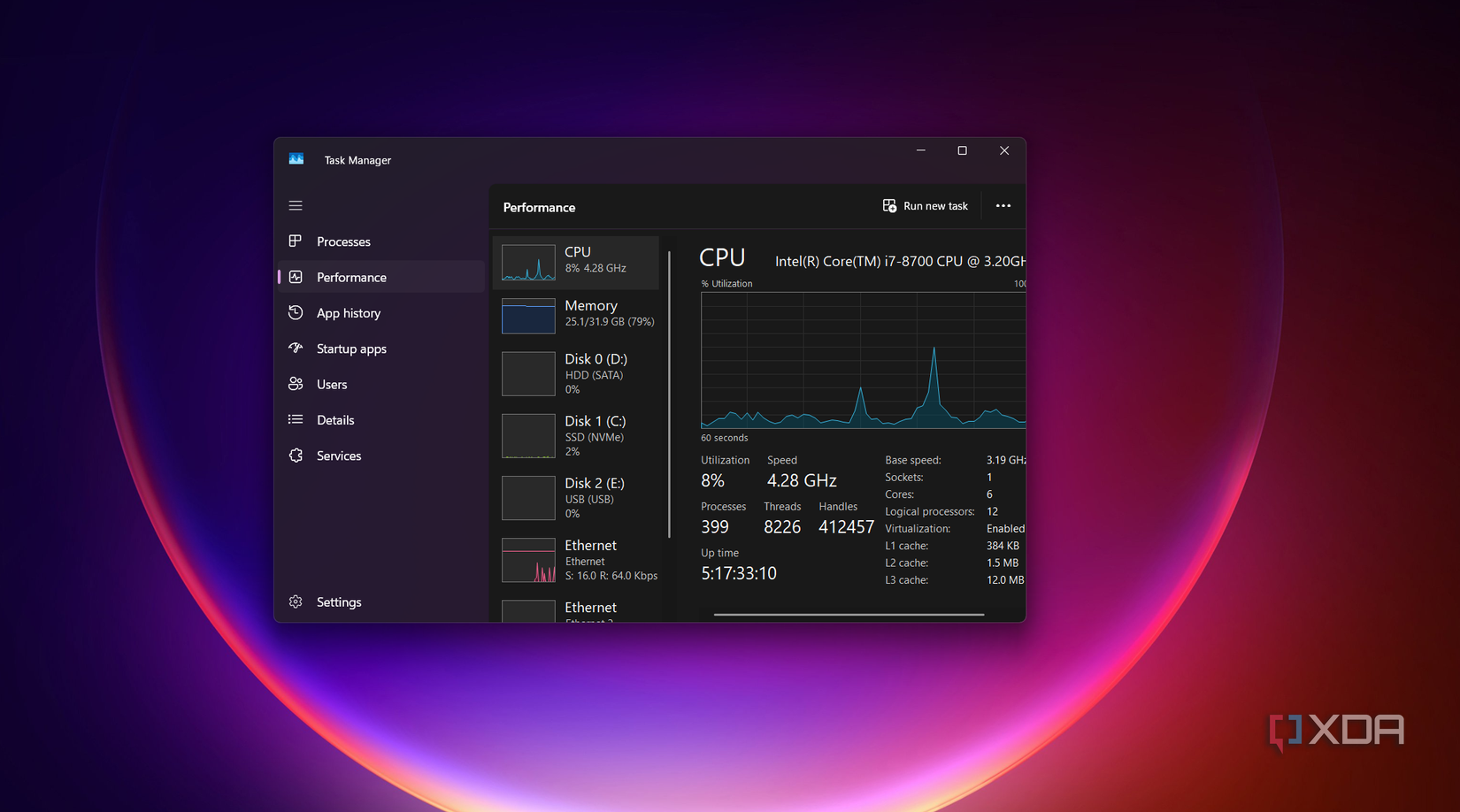Open the Services page
The width and height of the screenshot is (1460, 812).
pos(380,456)
